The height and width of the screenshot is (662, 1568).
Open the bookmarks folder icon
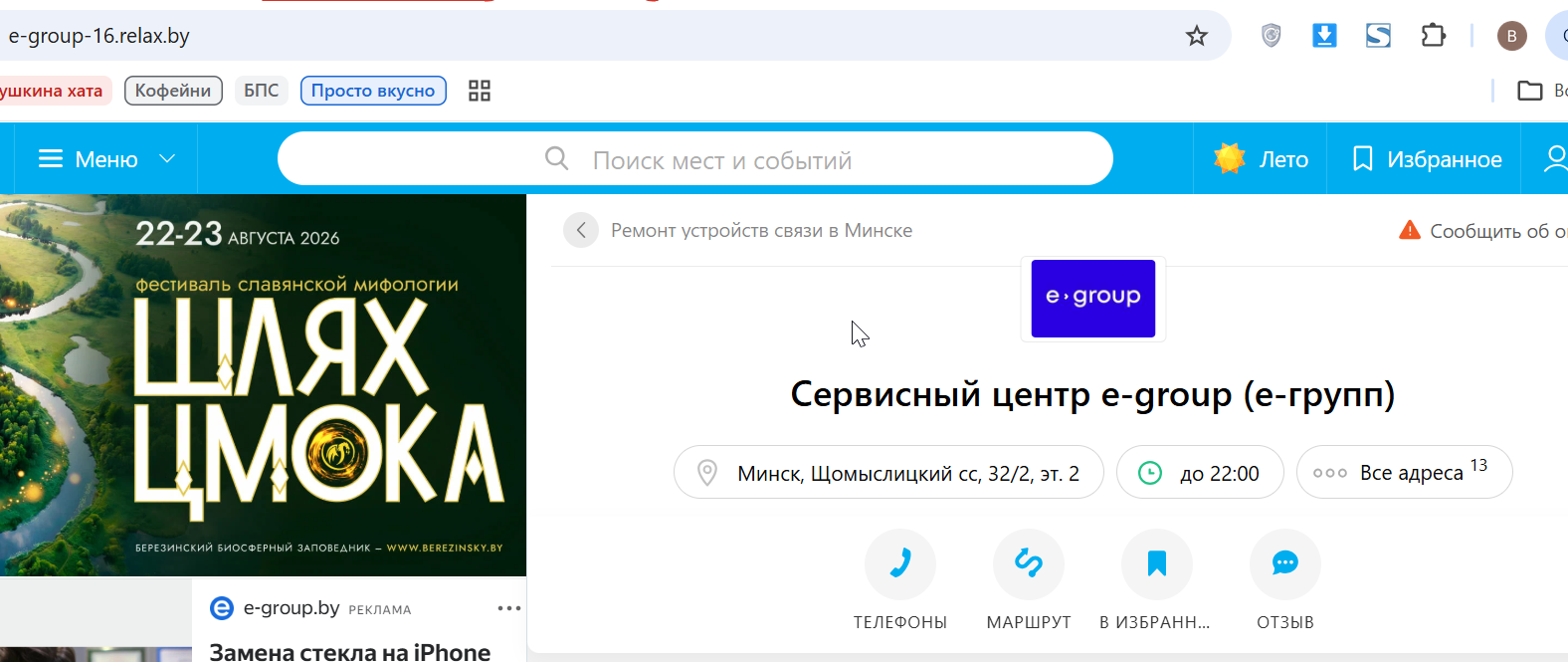tap(1529, 91)
